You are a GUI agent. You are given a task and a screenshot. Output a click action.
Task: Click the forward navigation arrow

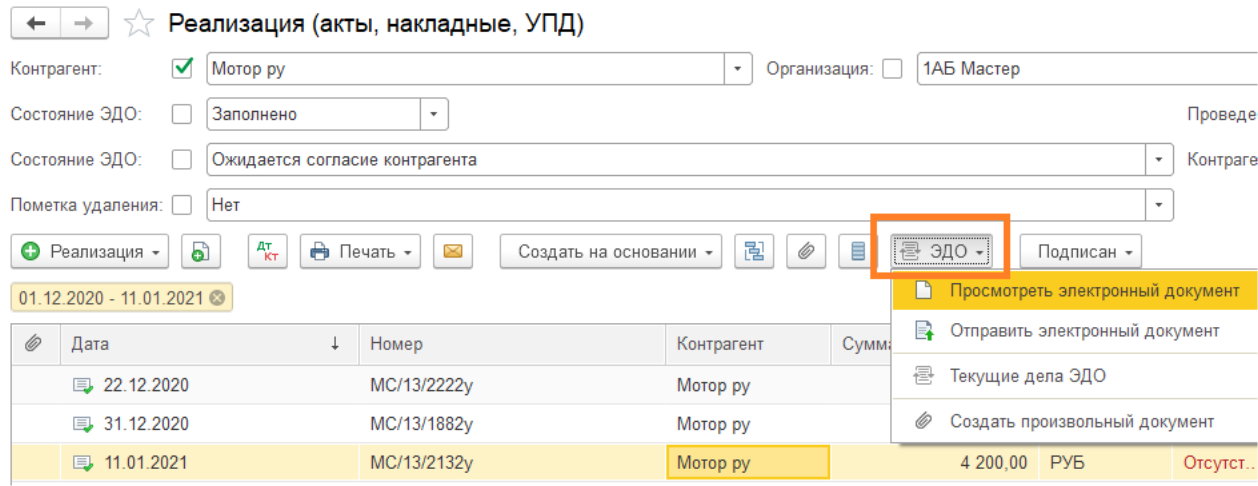[86, 25]
